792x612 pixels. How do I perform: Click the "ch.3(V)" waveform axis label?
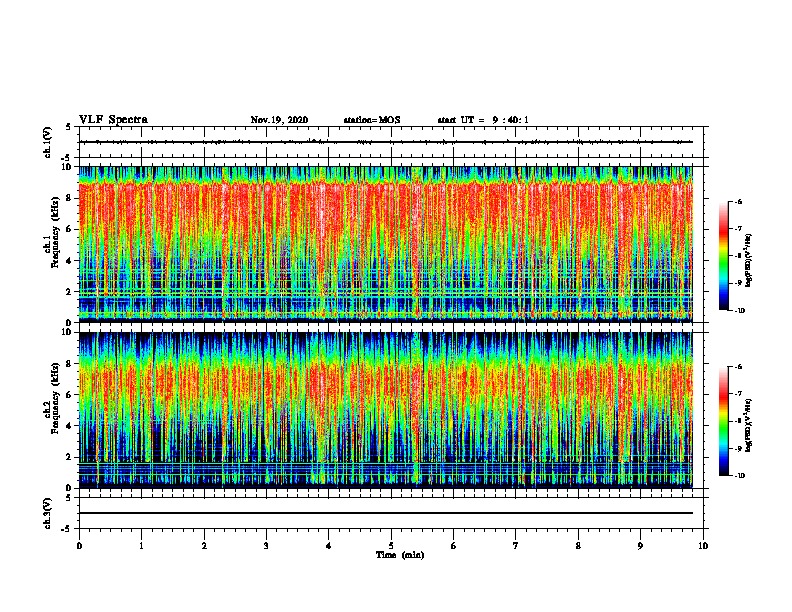(x=48, y=513)
